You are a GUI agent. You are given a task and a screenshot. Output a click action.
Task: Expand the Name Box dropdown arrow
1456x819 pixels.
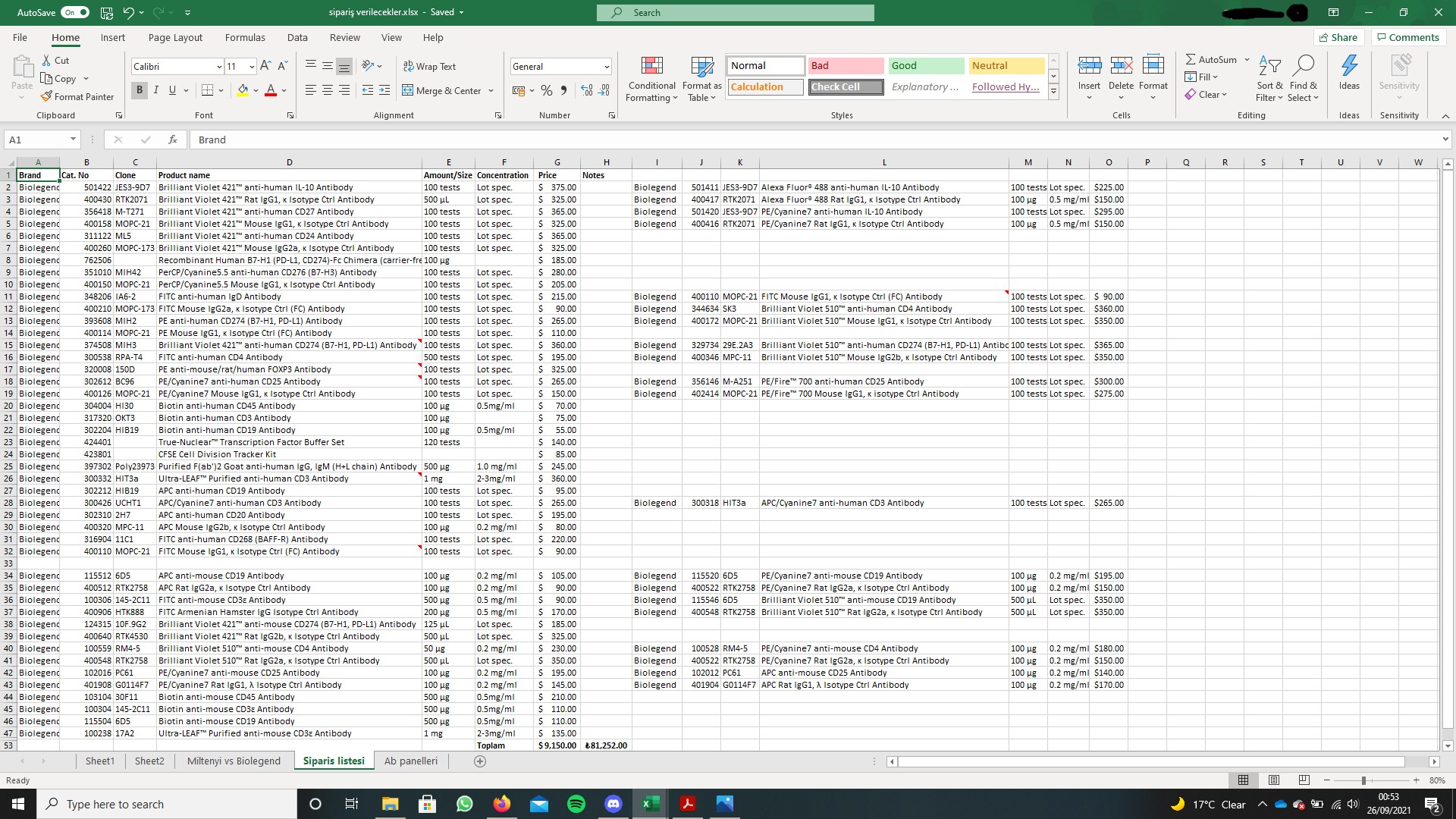[73, 140]
